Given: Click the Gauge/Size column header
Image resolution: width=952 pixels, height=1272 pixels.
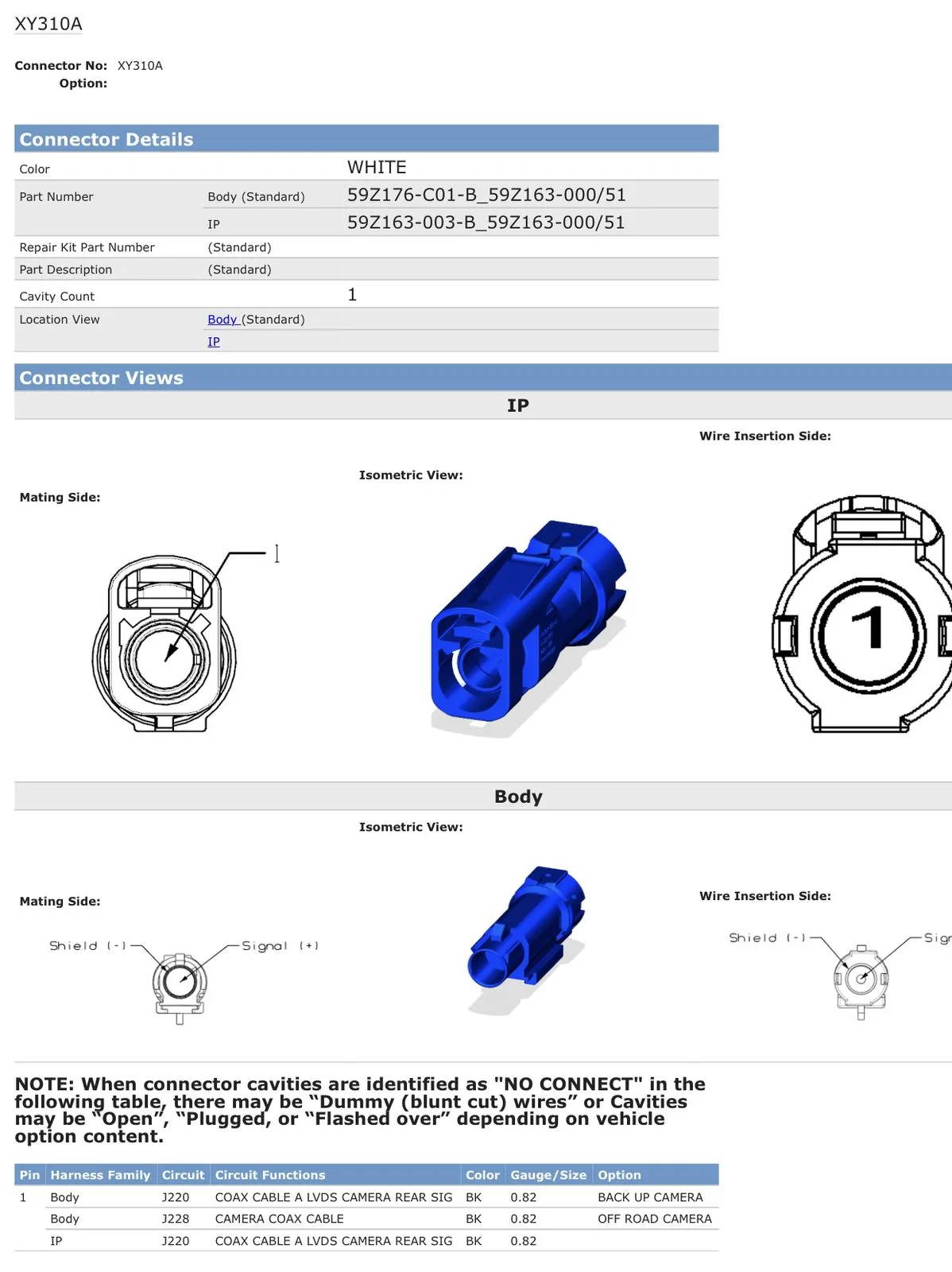Looking at the screenshot, I should click(x=548, y=1175).
